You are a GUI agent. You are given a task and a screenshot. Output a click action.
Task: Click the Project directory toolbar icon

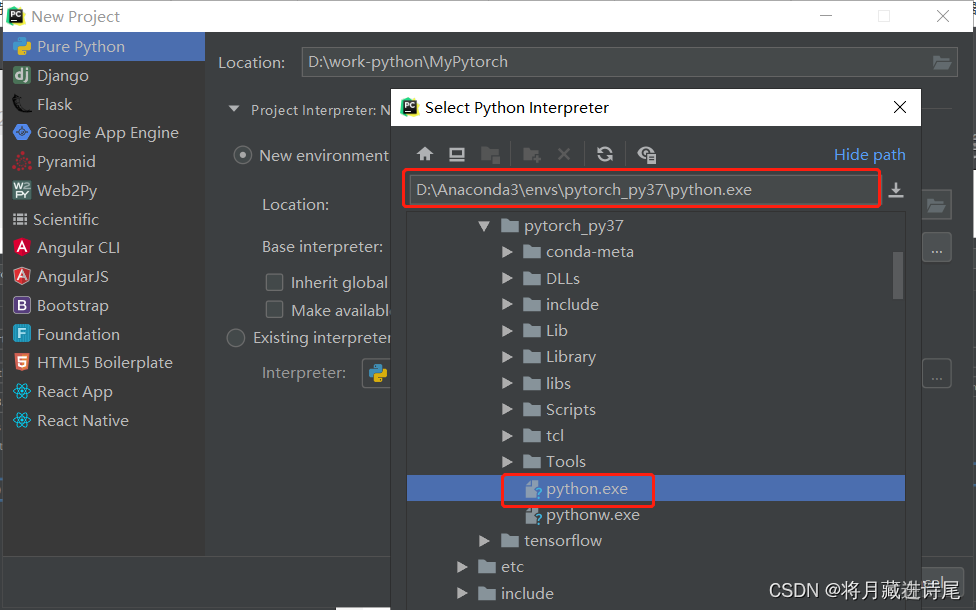[x=490, y=154]
